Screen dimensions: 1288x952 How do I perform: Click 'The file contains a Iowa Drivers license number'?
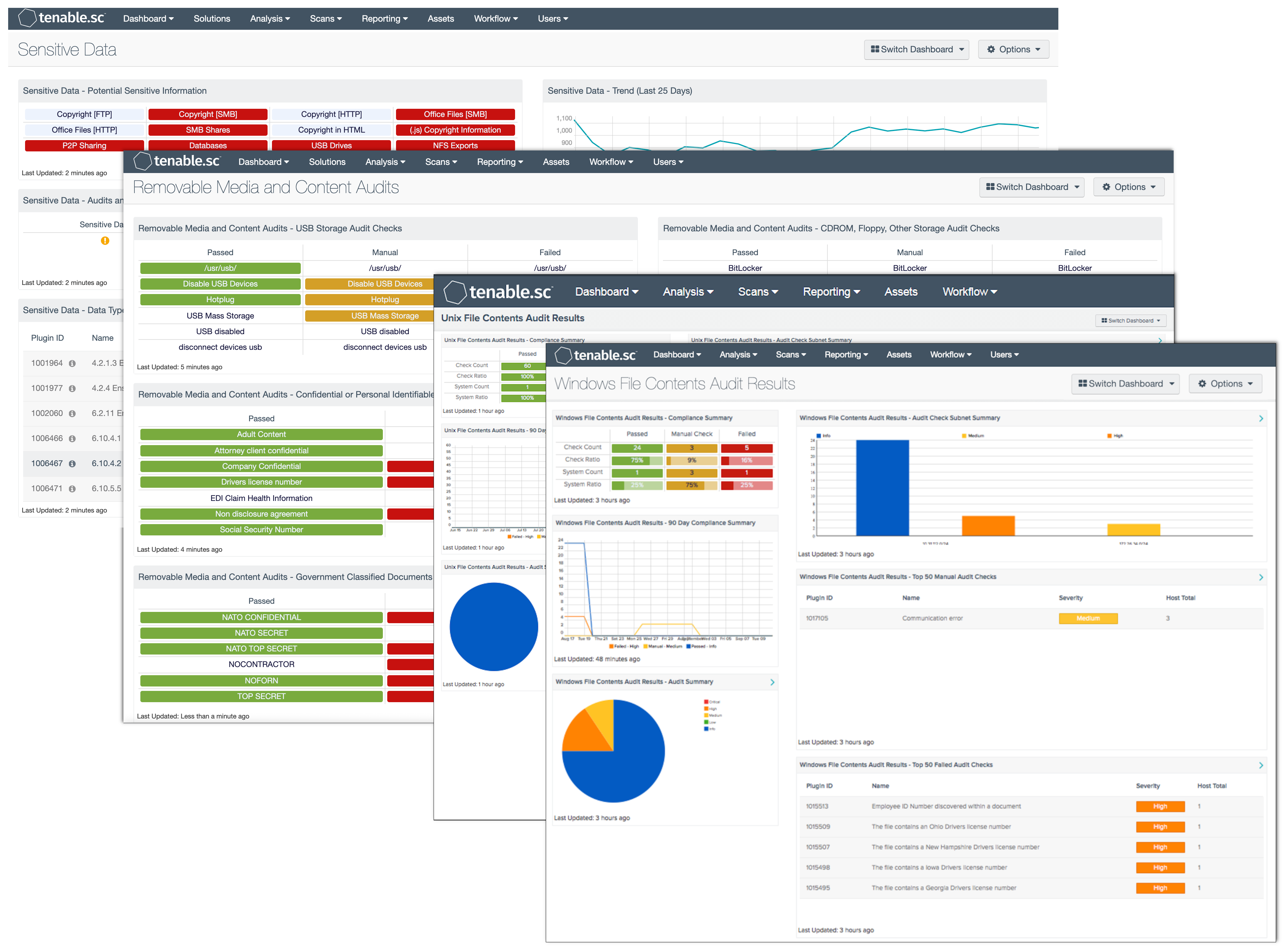click(940, 868)
